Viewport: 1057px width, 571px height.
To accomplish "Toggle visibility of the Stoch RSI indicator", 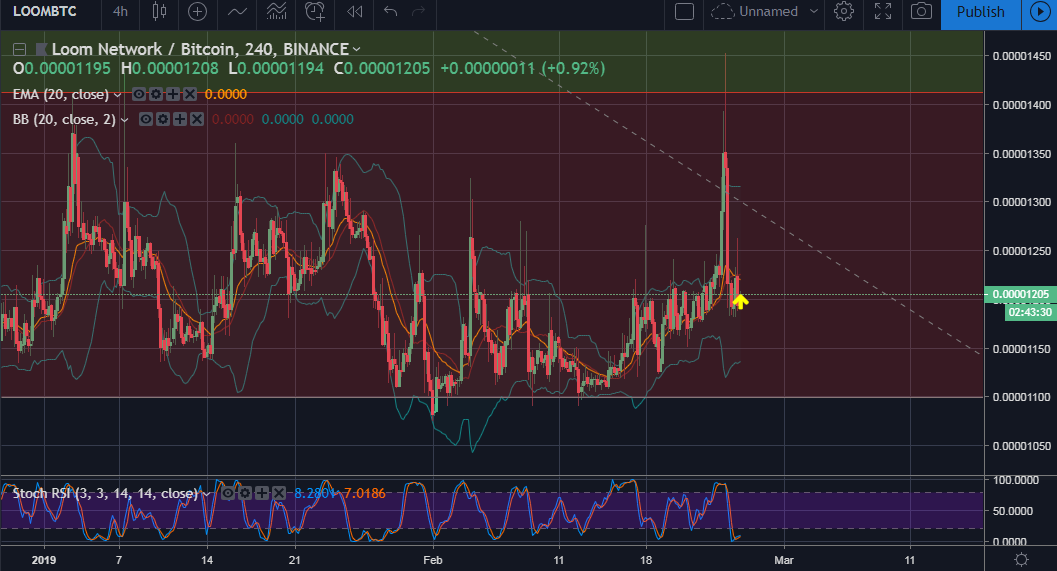I will tap(229, 493).
